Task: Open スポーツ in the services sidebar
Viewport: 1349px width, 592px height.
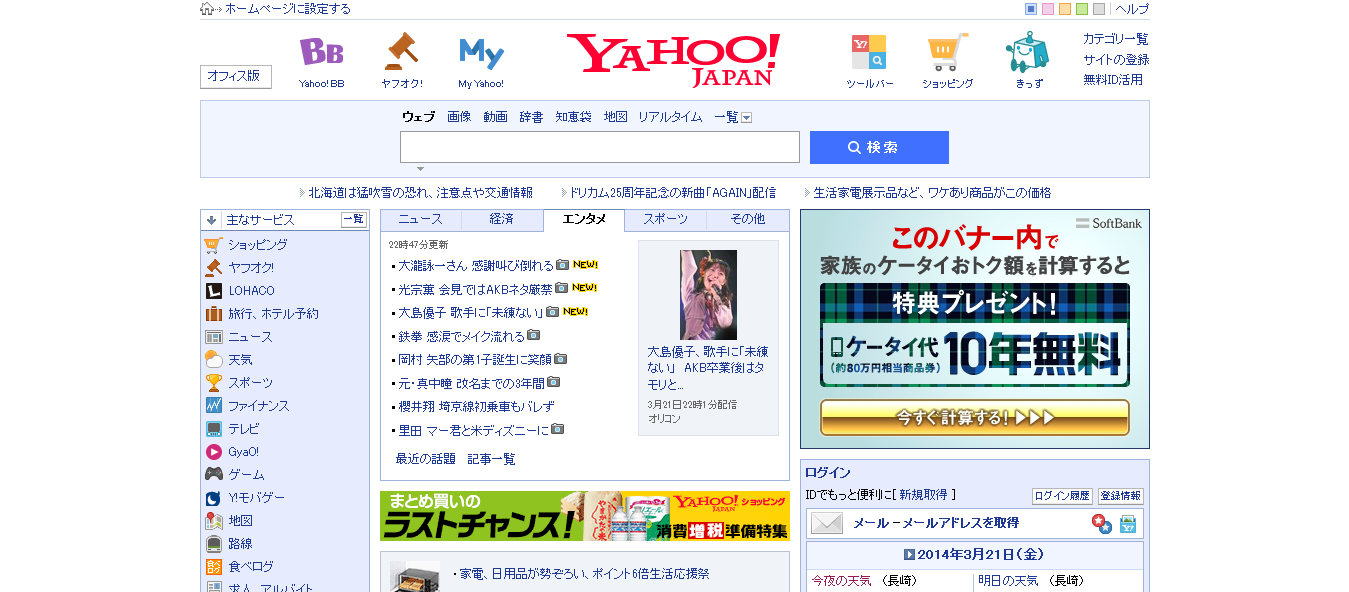Action: click(x=250, y=383)
